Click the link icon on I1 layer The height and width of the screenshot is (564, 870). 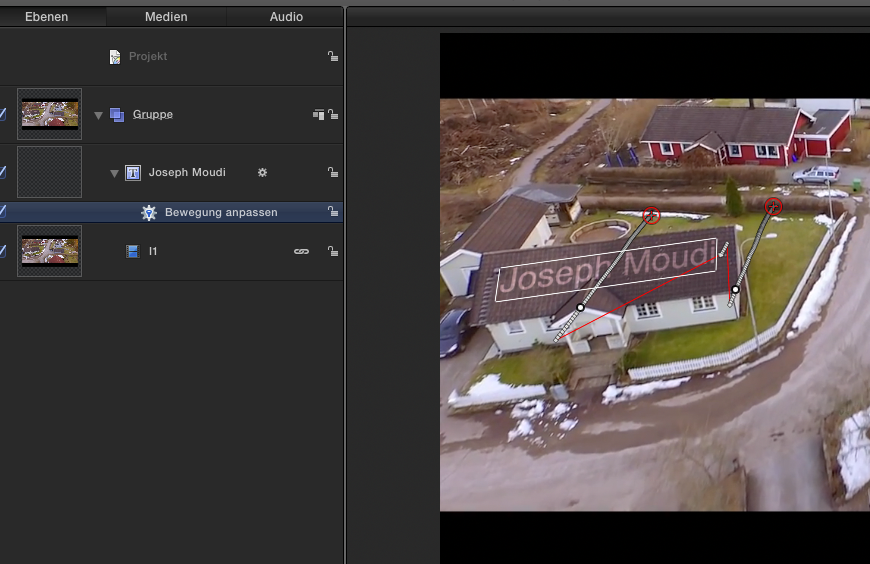[301, 251]
